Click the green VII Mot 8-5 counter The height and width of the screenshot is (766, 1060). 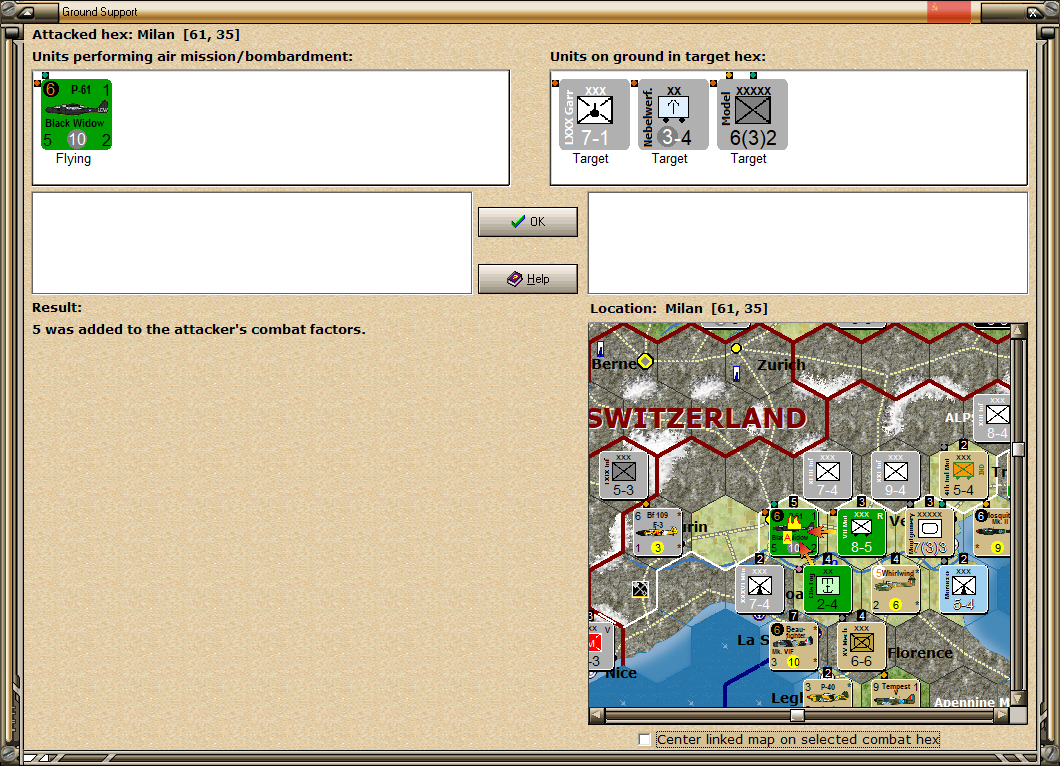tap(861, 532)
